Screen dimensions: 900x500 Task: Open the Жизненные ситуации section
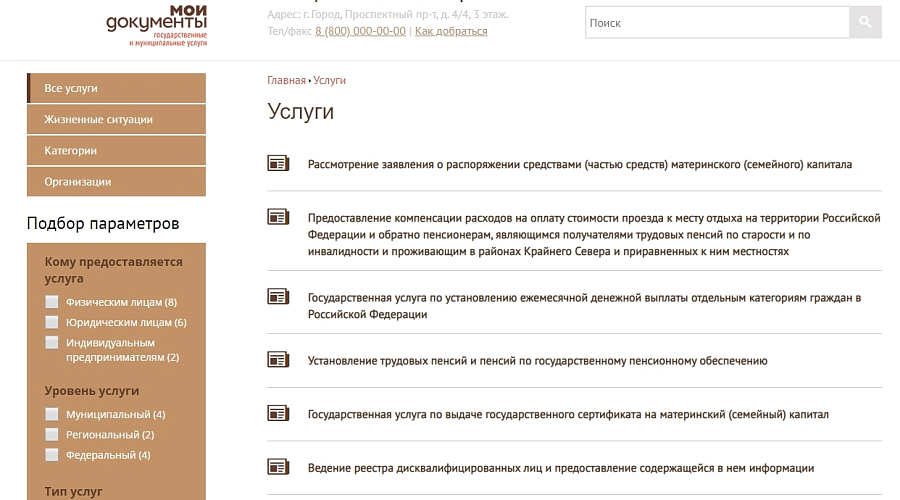(117, 119)
